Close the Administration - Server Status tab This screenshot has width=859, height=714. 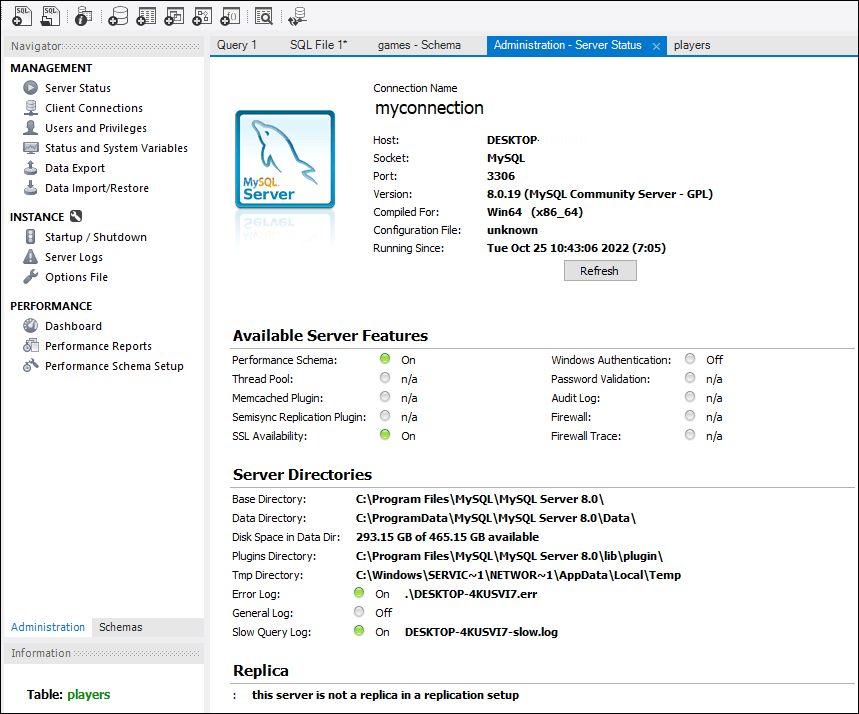click(656, 46)
